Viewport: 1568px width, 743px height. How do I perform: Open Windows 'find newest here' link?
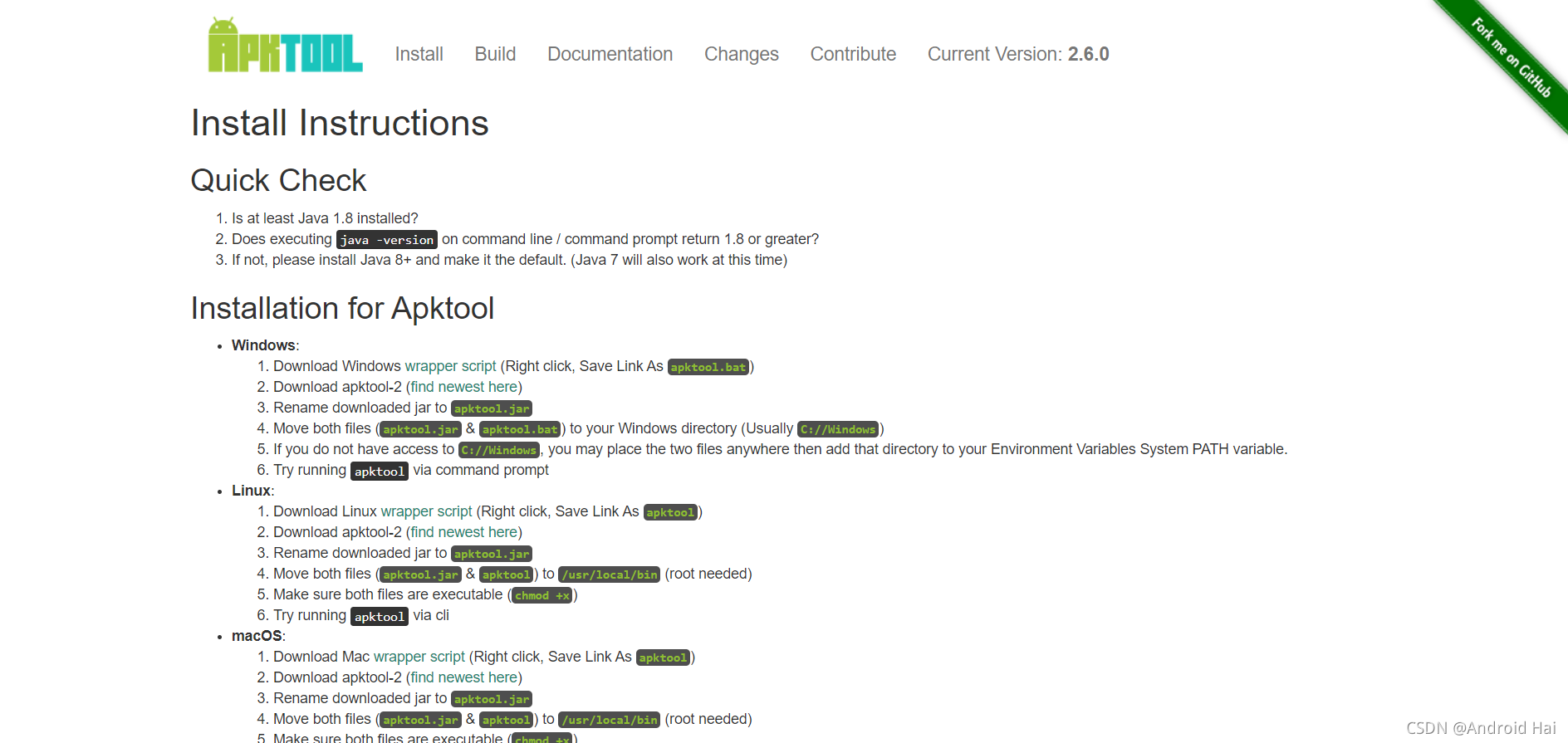point(464,387)
